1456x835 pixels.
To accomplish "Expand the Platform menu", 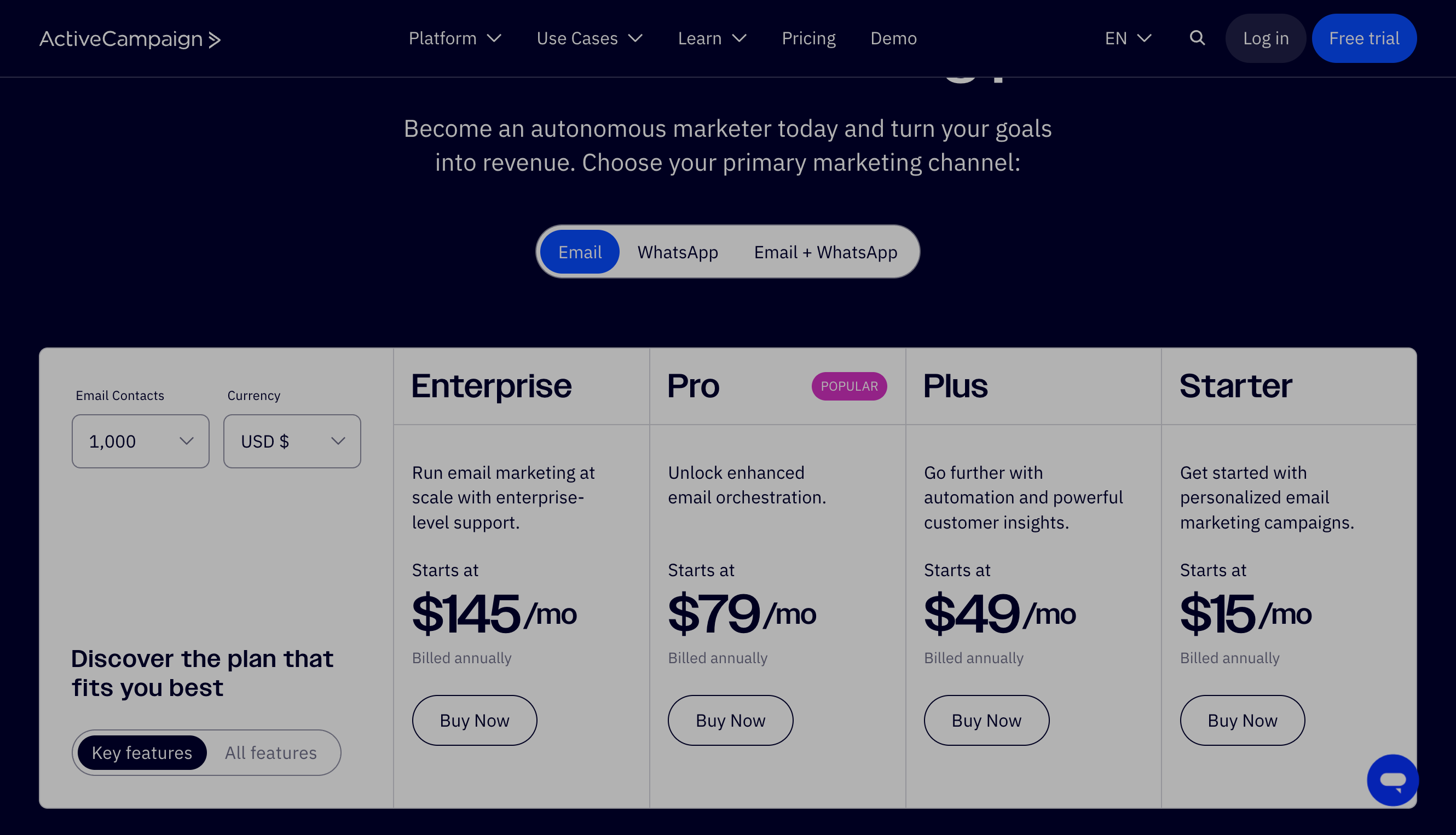I will pyautogui.click(x=455, y=38).
